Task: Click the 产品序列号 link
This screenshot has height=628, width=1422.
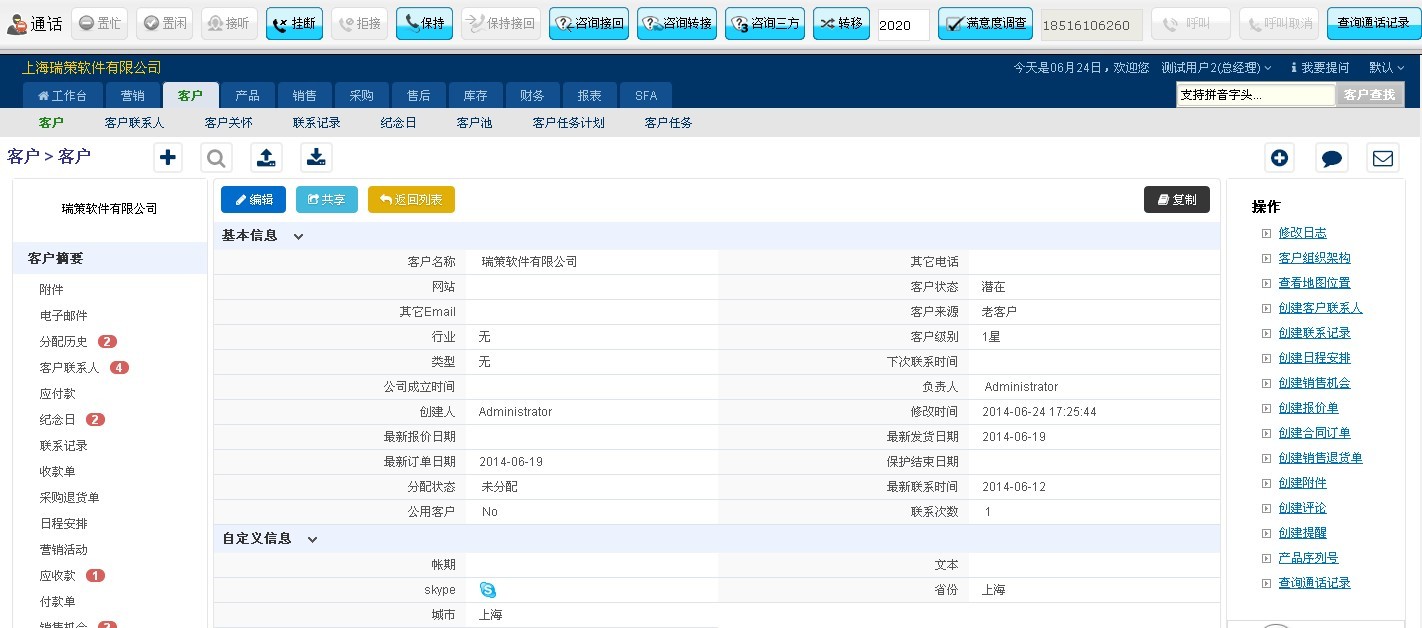Action: [x=1308, y=558]
